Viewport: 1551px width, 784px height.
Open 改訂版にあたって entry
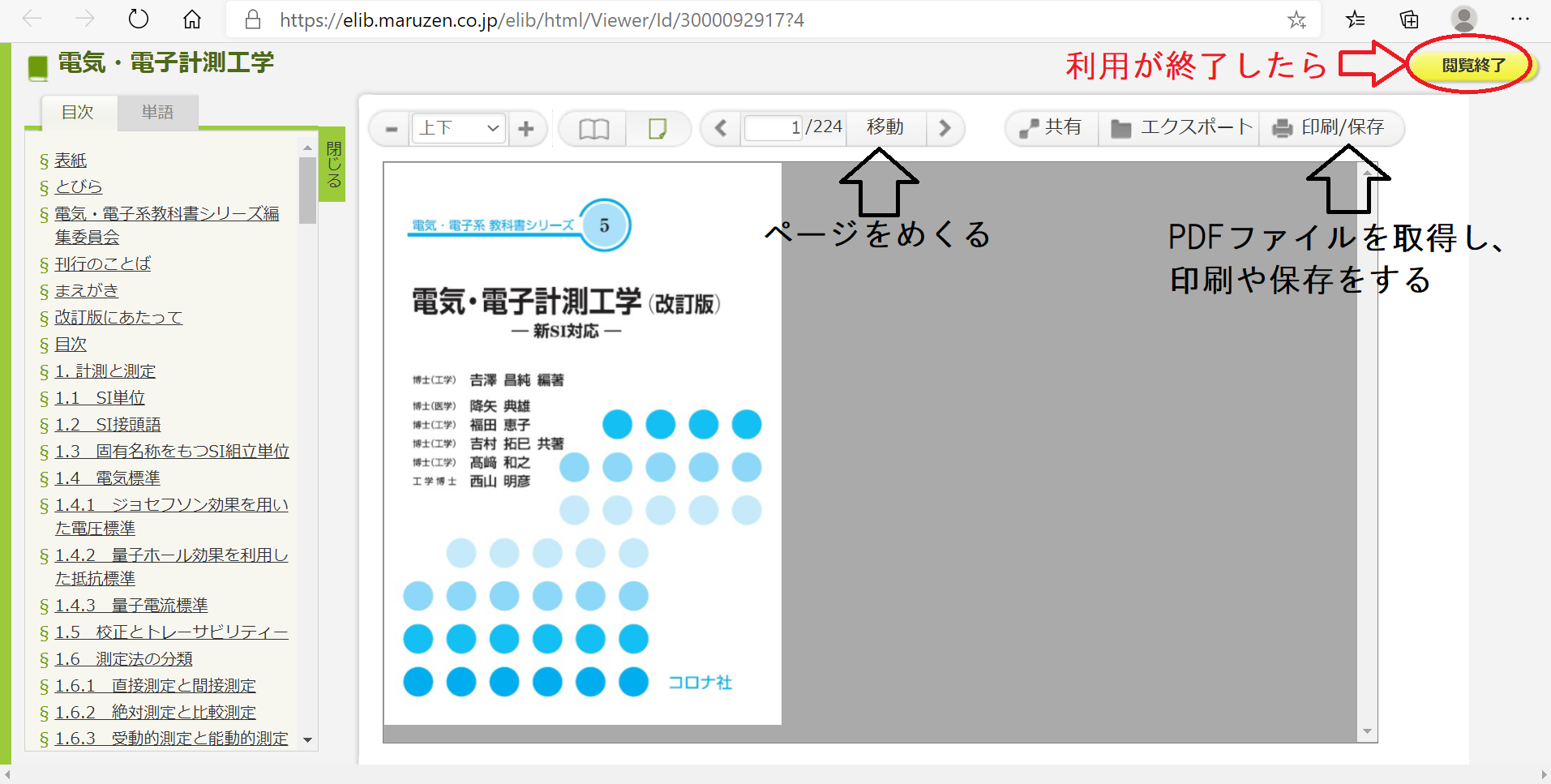118,317
